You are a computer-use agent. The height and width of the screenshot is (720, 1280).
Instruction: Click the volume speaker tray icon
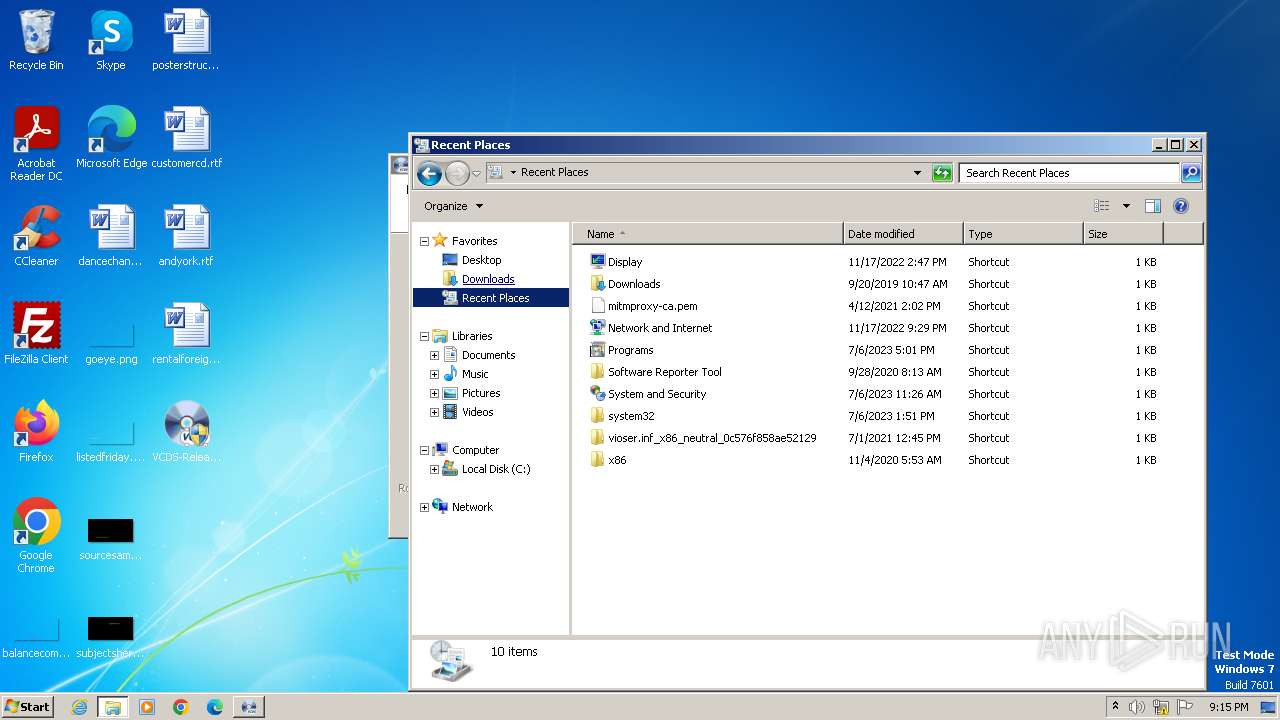click(1137, 707)
